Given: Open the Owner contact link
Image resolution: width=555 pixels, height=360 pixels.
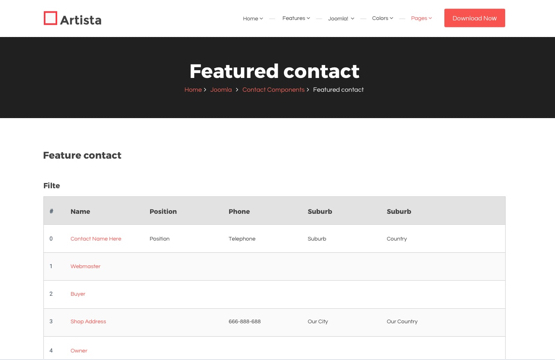Looking at the screenshot, I should click(x=79, y=350).
